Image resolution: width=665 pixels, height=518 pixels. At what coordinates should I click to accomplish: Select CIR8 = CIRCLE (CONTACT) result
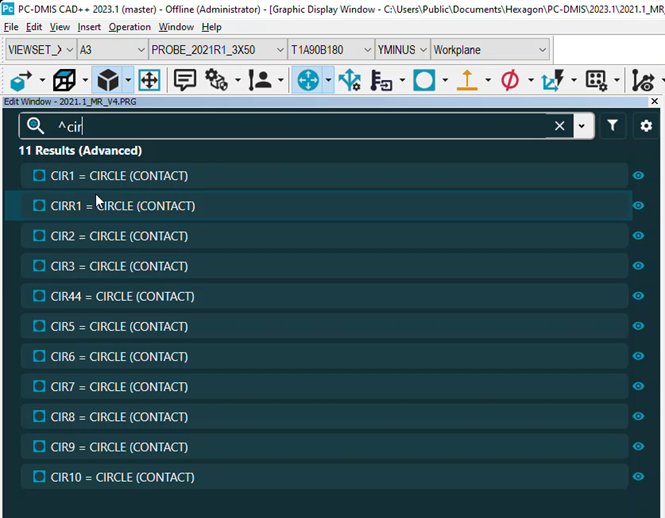point(119,417)
